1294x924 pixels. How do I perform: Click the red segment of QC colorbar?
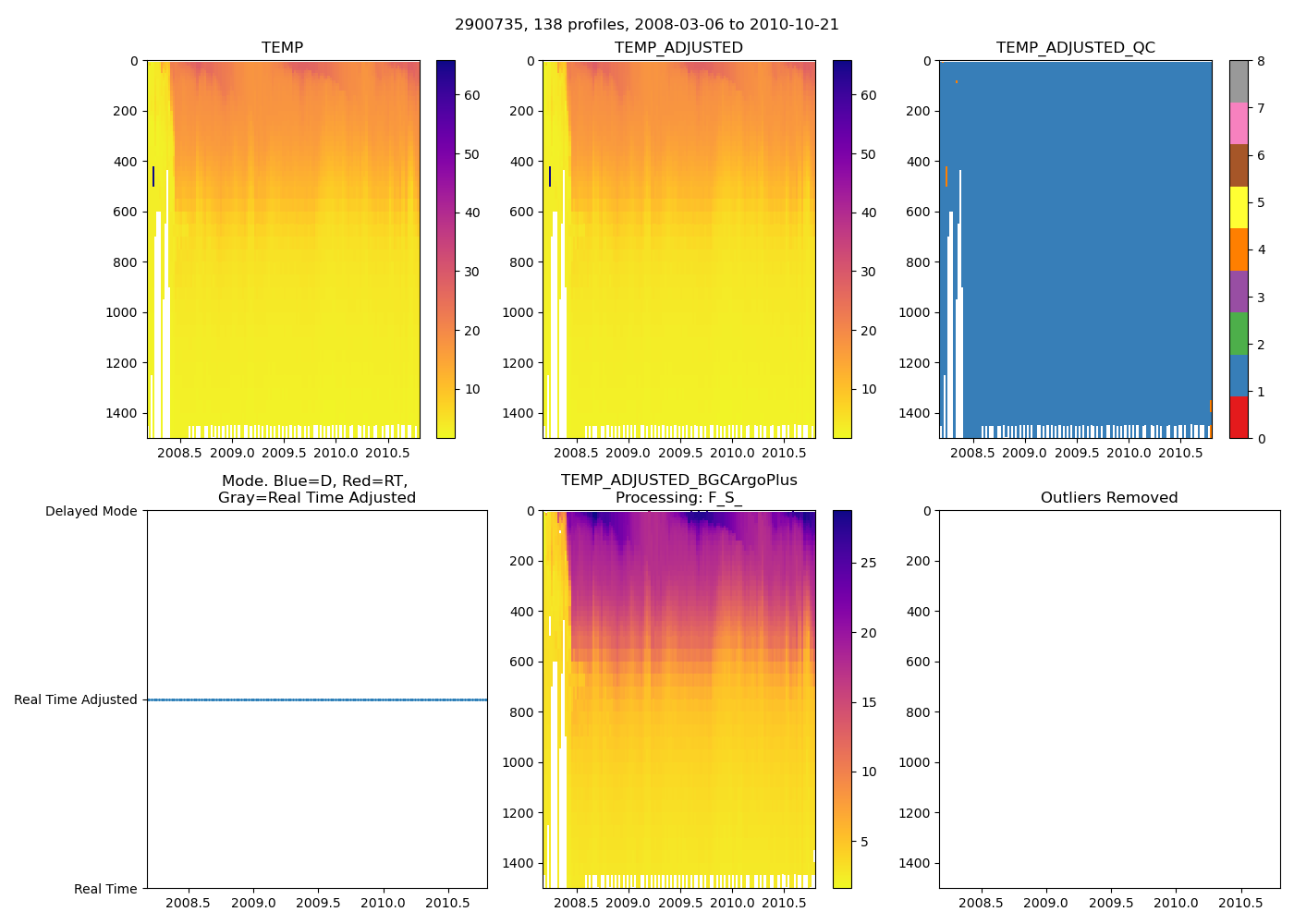(1239, 418)
